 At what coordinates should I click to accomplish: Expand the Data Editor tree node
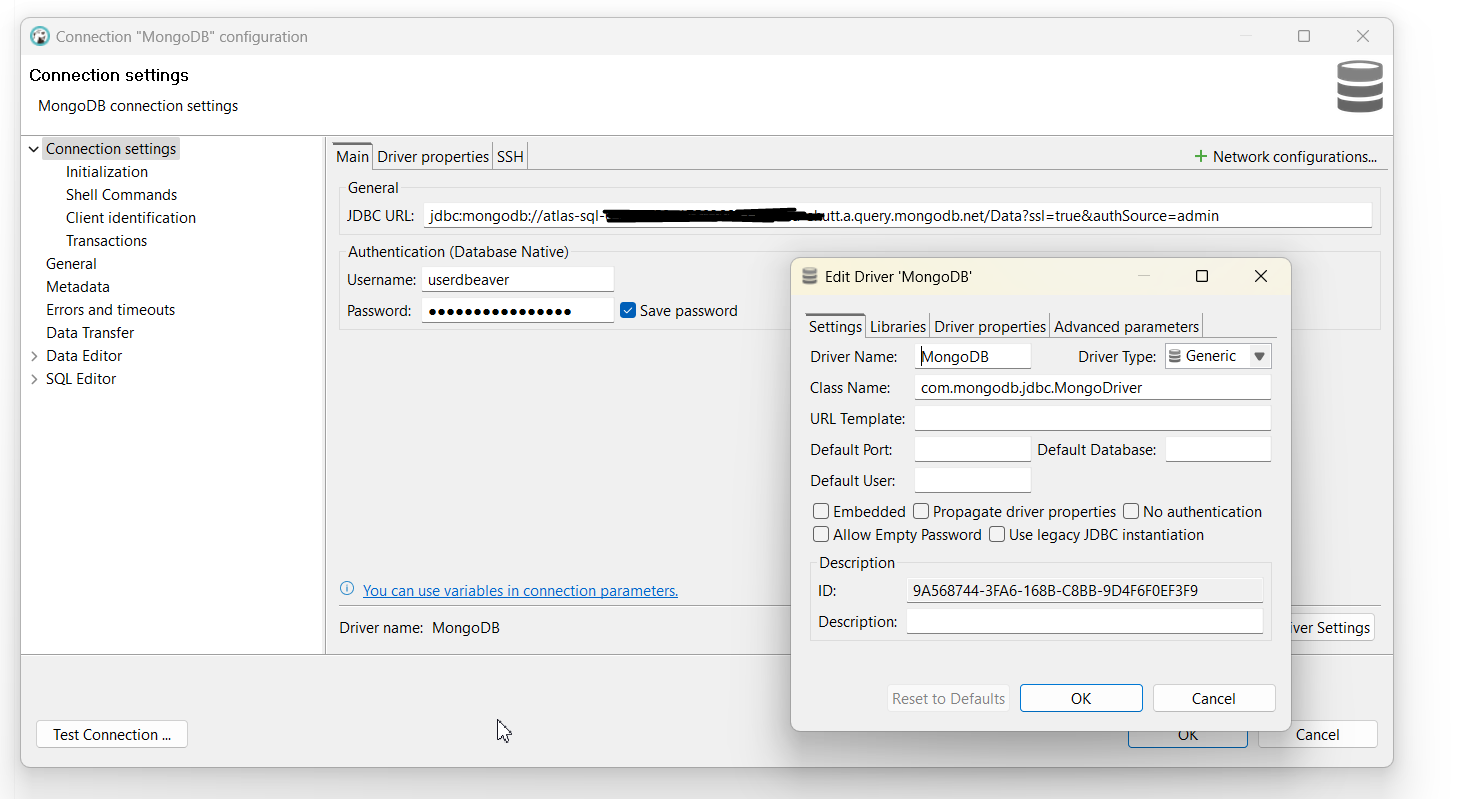click(x=34, y=356)
